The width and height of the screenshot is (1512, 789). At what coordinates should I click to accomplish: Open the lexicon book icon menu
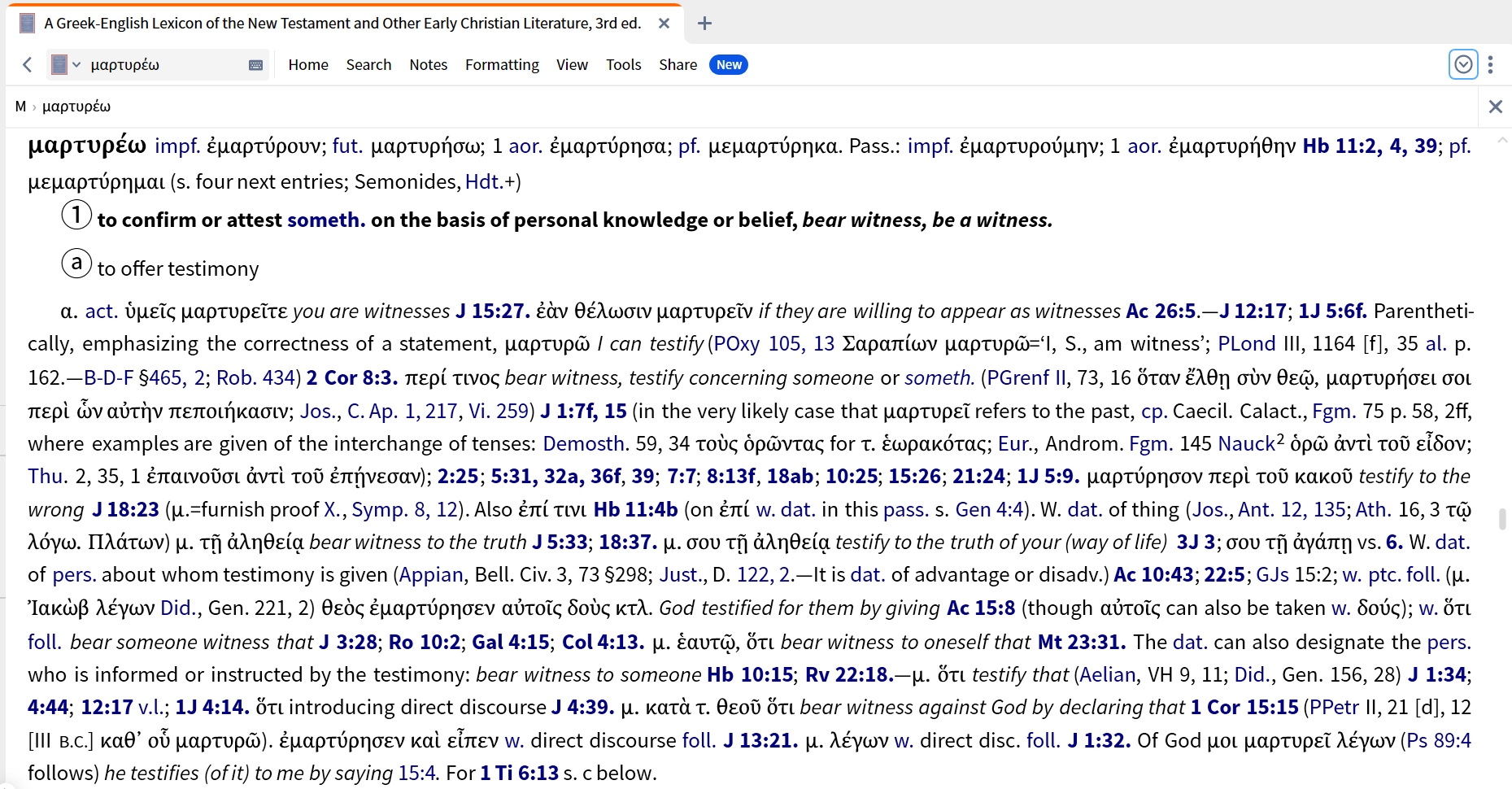pyautogui.click(x=59, y=64)
